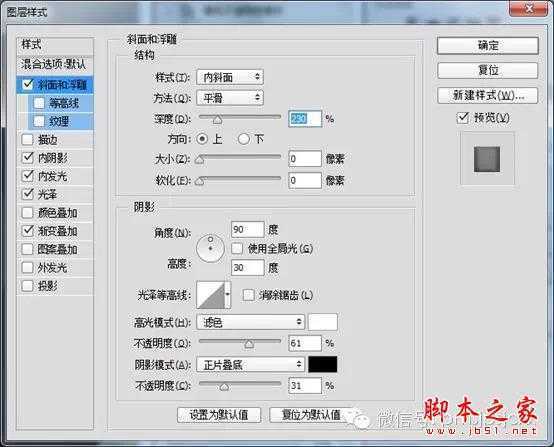Open the 外发光 settings entry
554x447 pixels.
[x=53, y=267]
